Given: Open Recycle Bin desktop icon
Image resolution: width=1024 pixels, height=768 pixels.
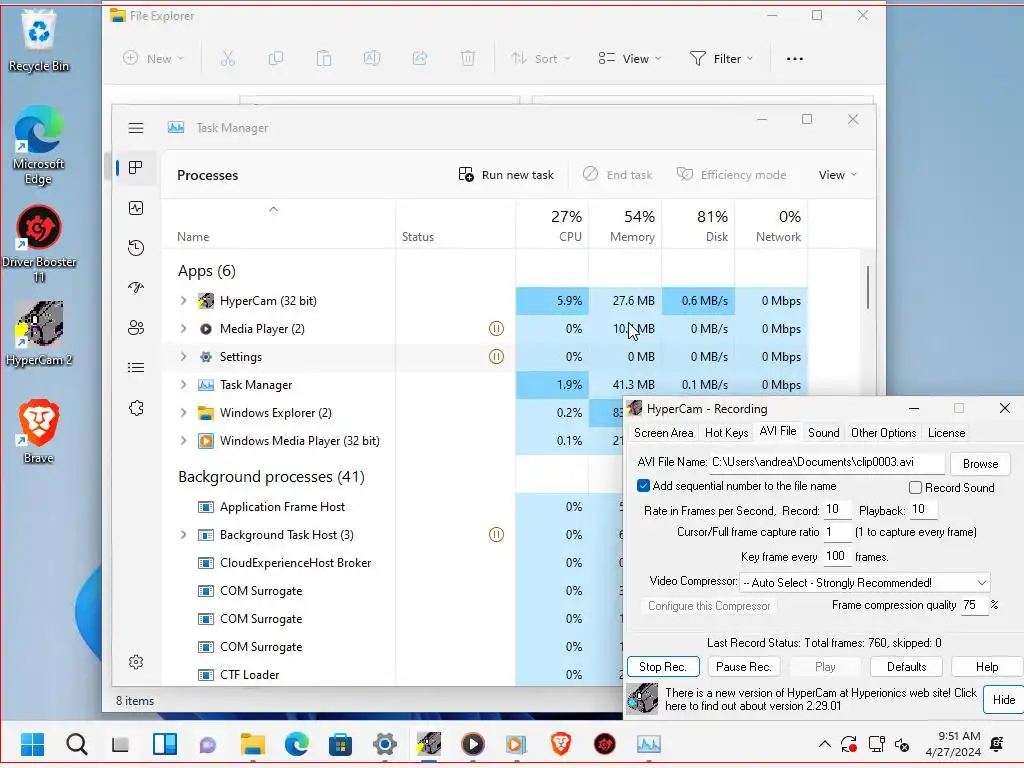Looking at the screenshot, I should (x=39, y=42).
